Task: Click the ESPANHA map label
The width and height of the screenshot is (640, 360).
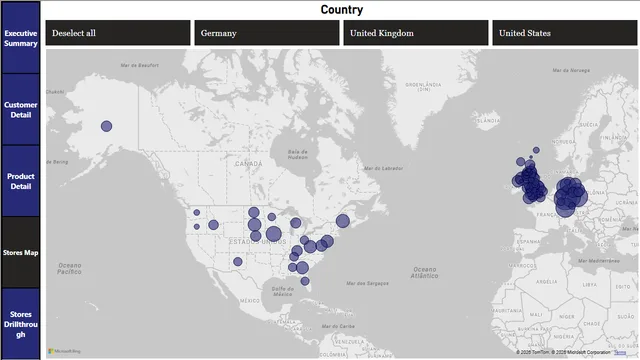Action: tap(529, 242)
